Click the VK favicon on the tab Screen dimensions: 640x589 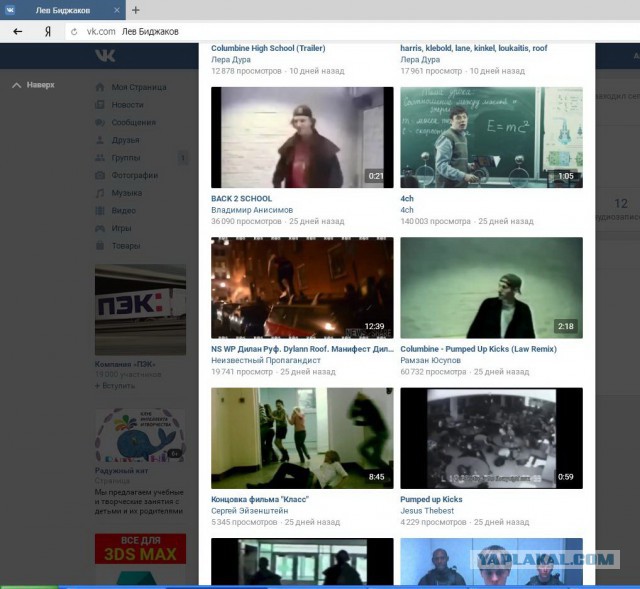(10, 10)
